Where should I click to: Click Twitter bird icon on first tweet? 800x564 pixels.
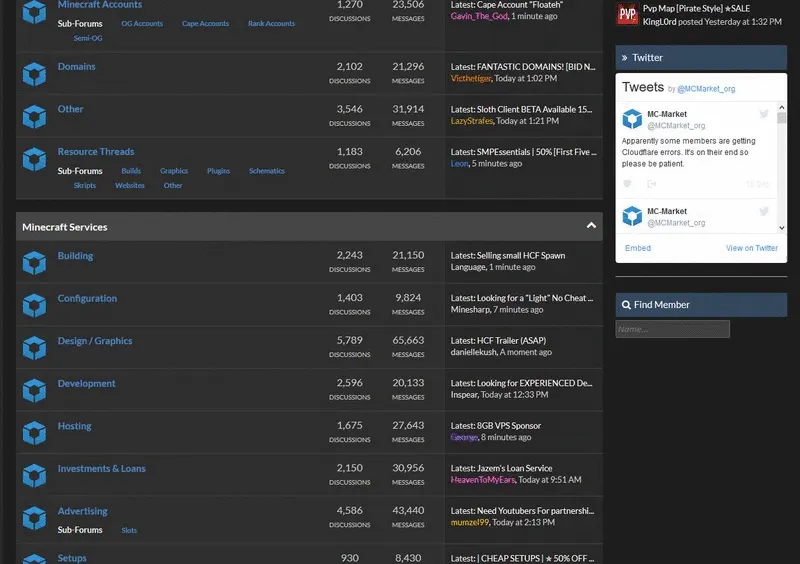[x=764, y=114]
